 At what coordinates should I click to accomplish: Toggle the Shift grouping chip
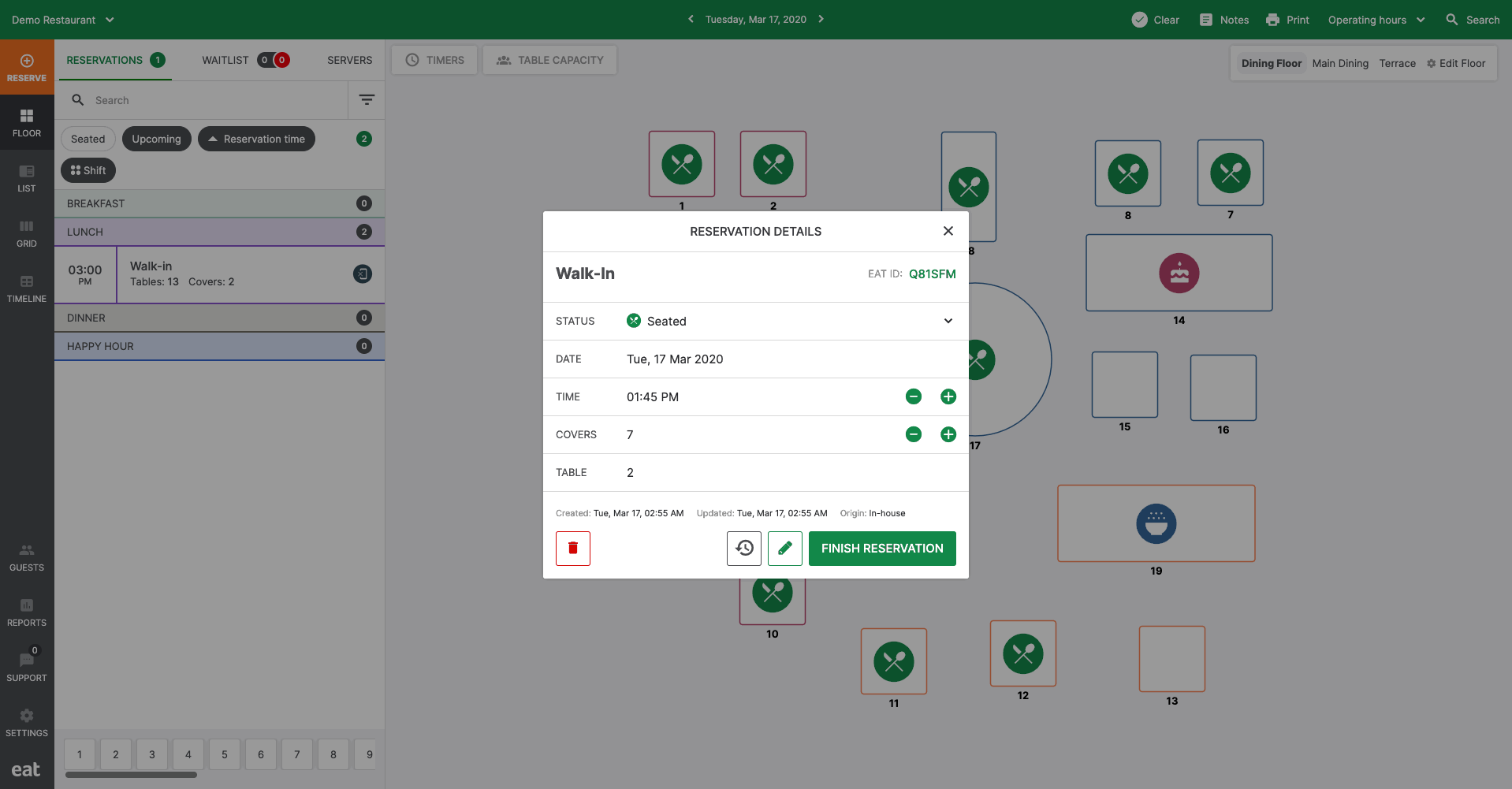point(88,170)
